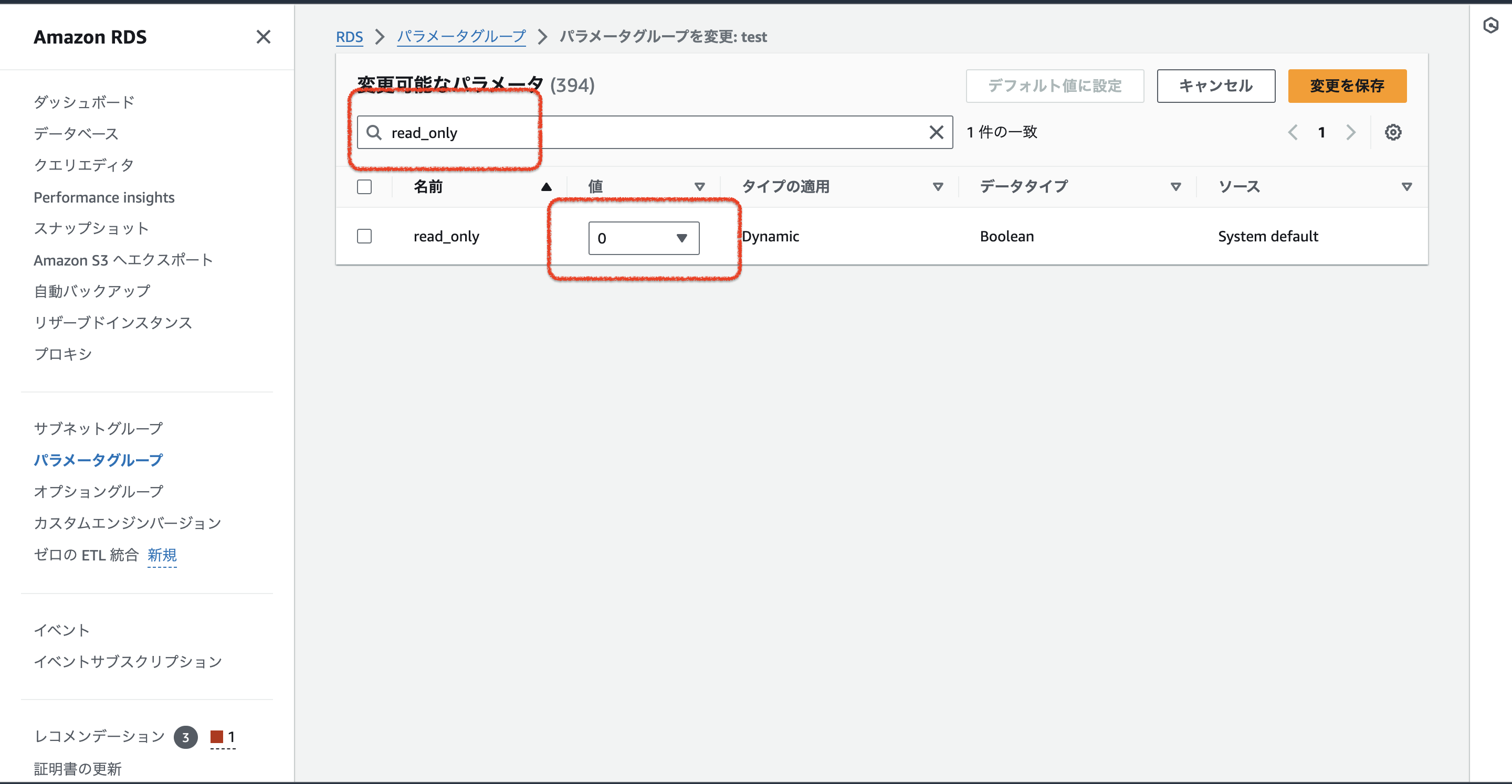Follow the RDS breadcrumb link
The height and width of the screenshot is (784, 1512).
click(349, 36)
